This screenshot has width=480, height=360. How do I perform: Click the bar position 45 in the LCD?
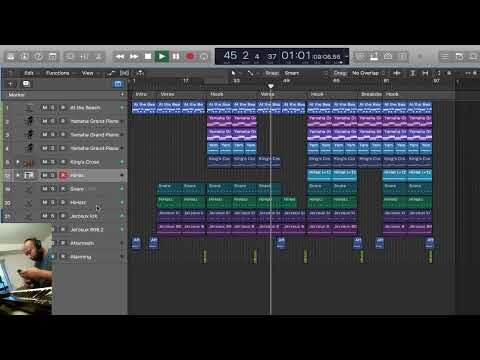tap(230, 55)
